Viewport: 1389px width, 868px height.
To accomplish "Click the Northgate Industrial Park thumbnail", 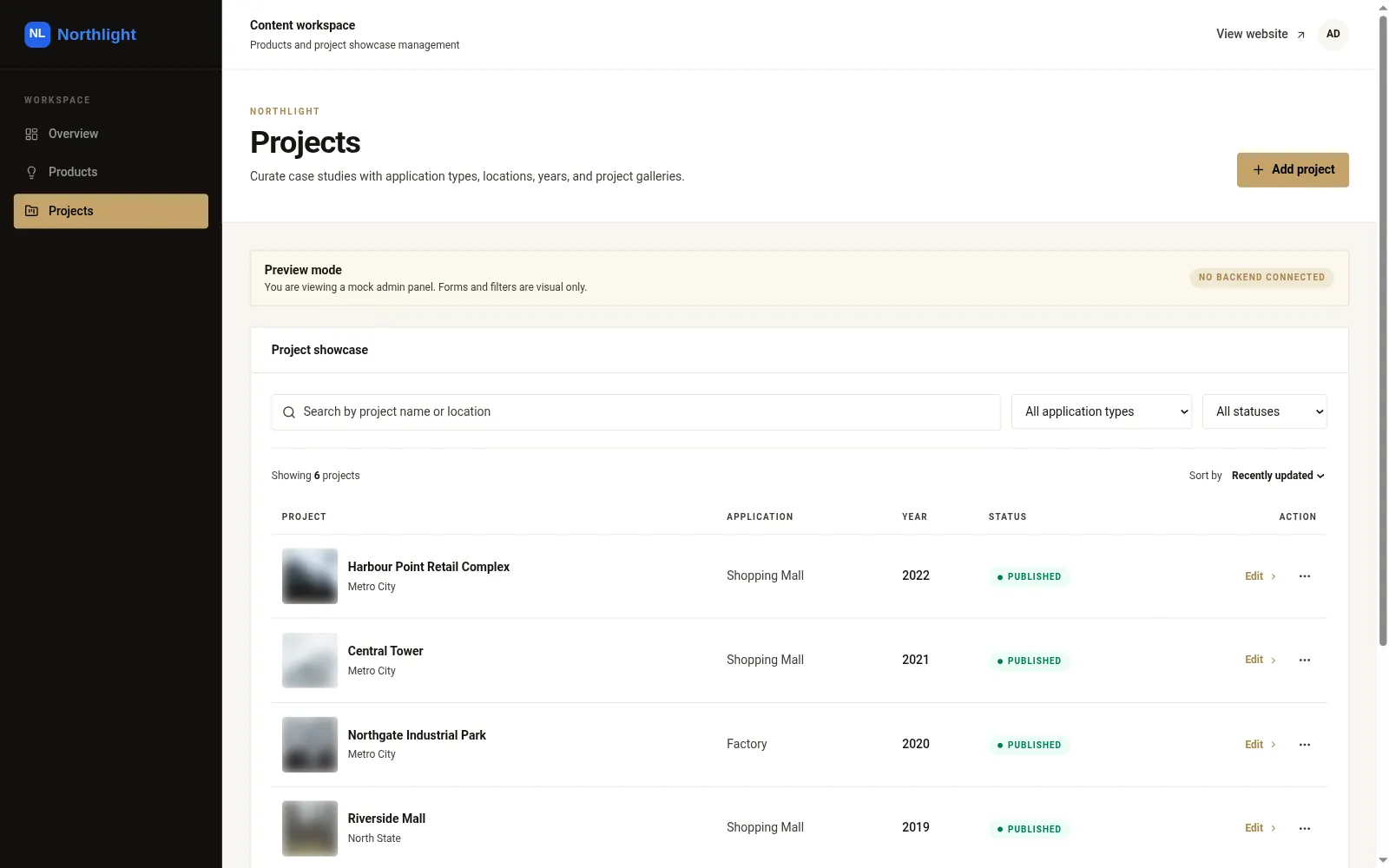I will click(310, 745).
